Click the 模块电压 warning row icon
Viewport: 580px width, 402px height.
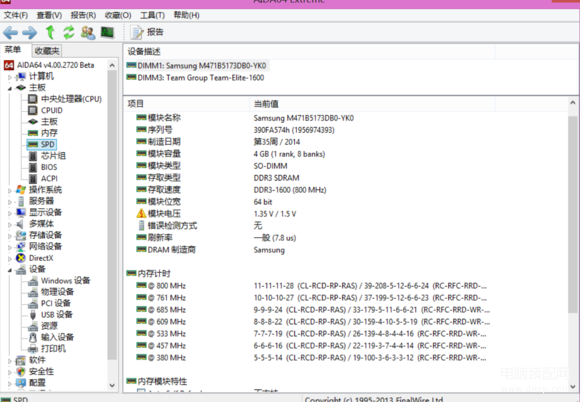coord(141,213)
